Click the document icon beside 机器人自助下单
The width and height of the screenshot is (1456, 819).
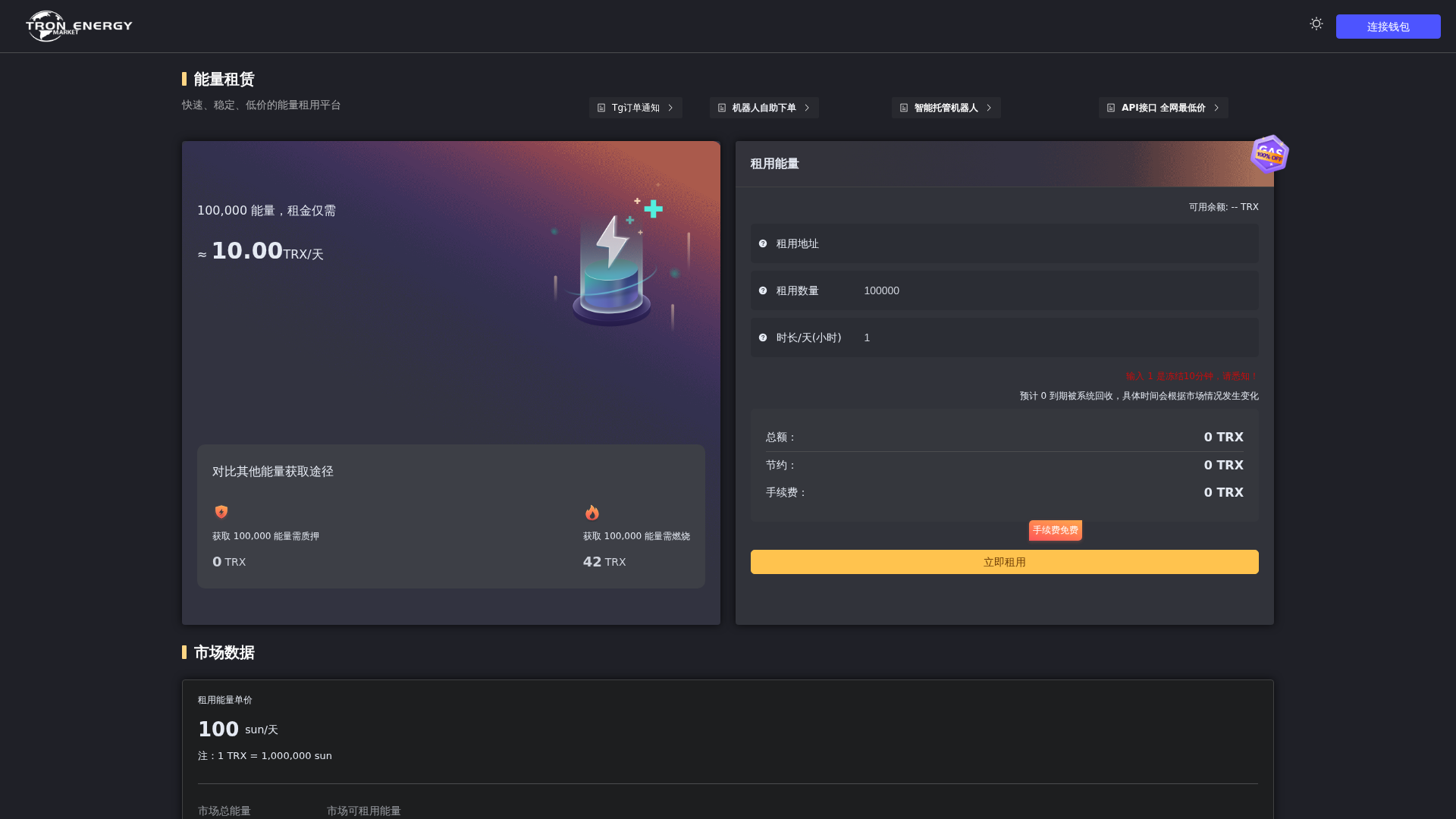[722, 108]
